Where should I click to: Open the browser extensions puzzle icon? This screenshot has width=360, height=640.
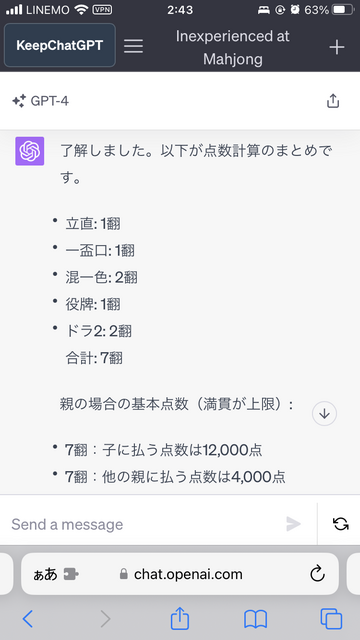tap(71, 575)
